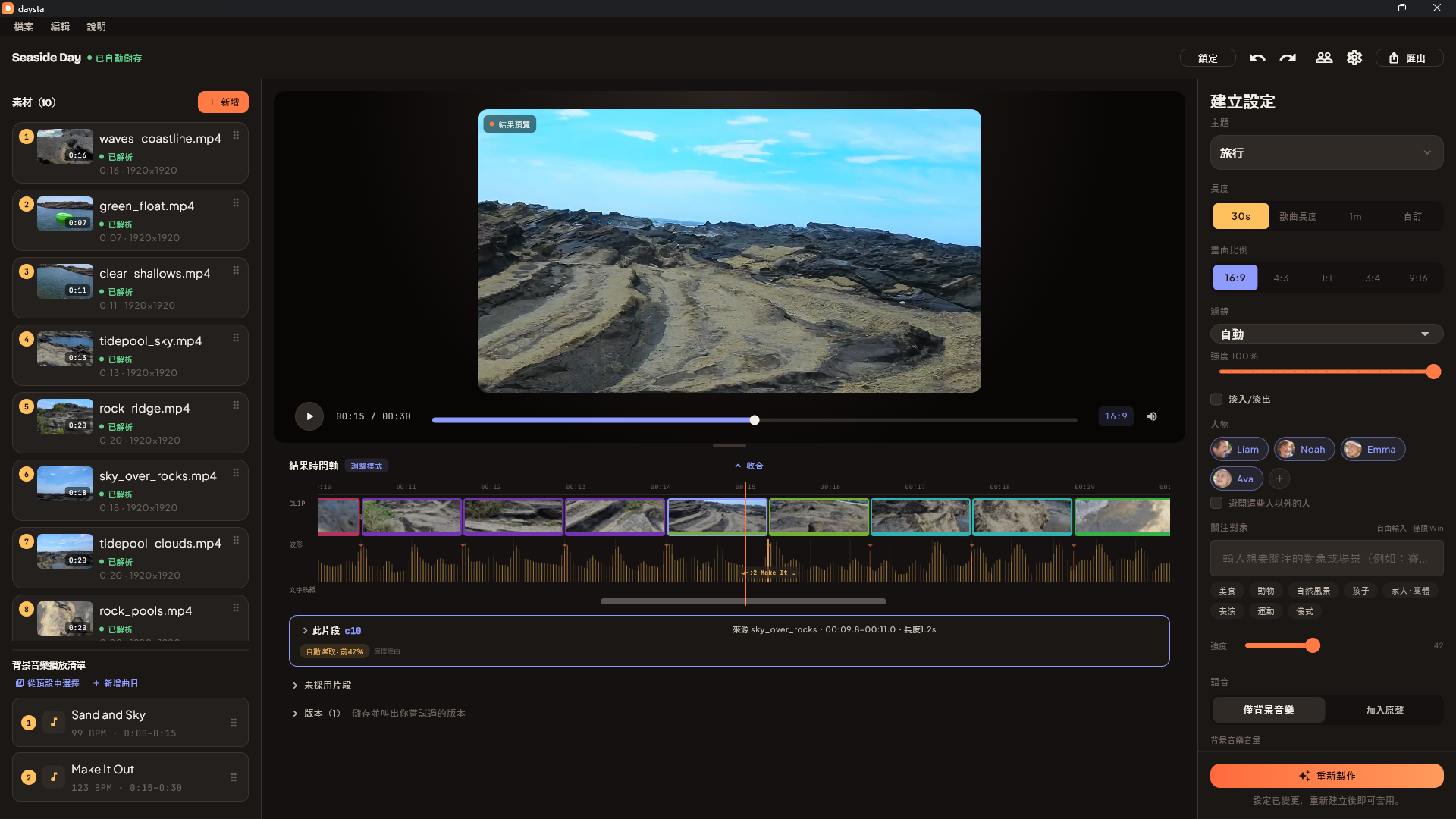Image resolution: width=1456 pixels, height=819 pixels.
Task: Open the 檔案 menu
Action: [24, 27]
